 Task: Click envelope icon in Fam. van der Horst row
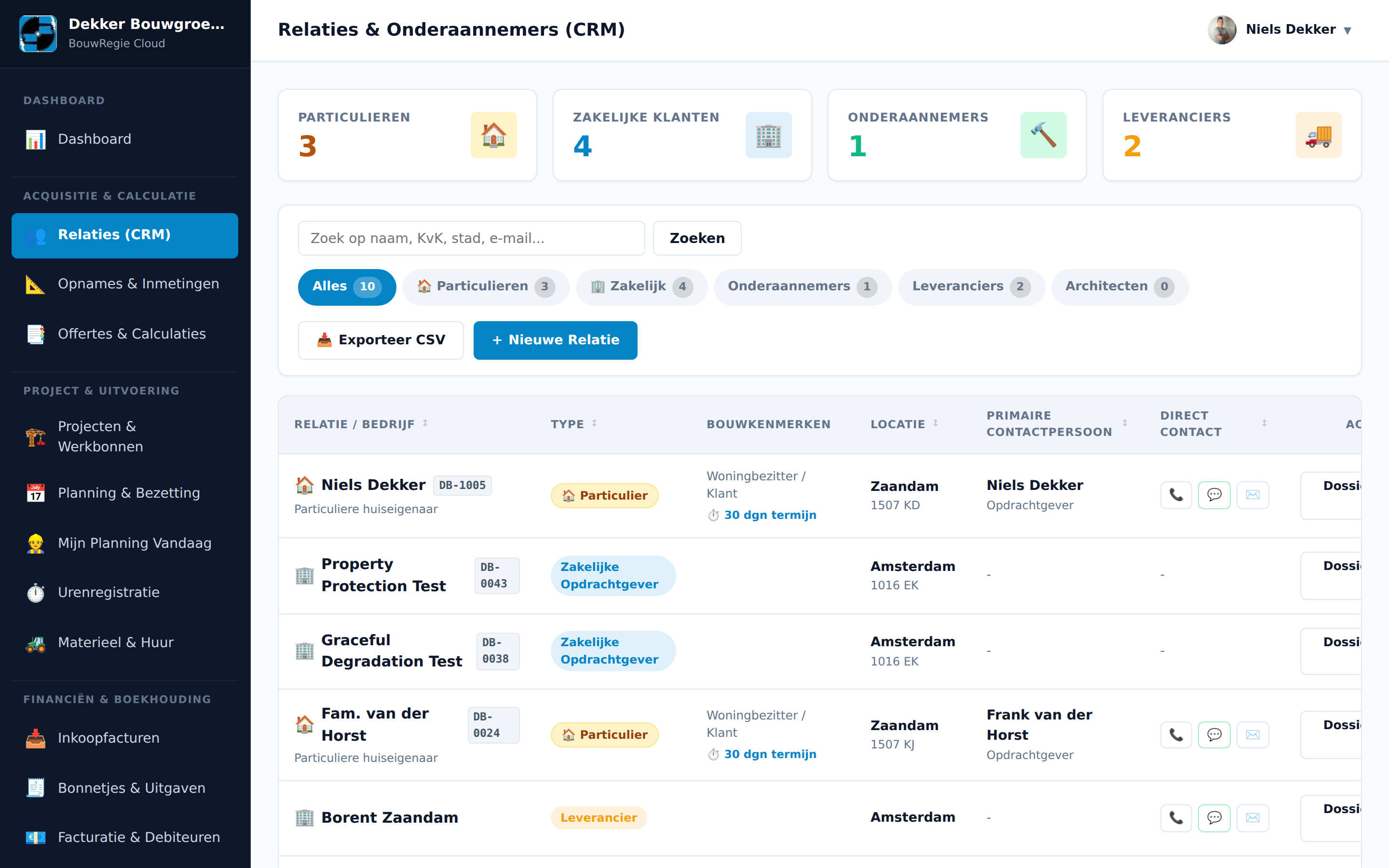click(1253, 734)
